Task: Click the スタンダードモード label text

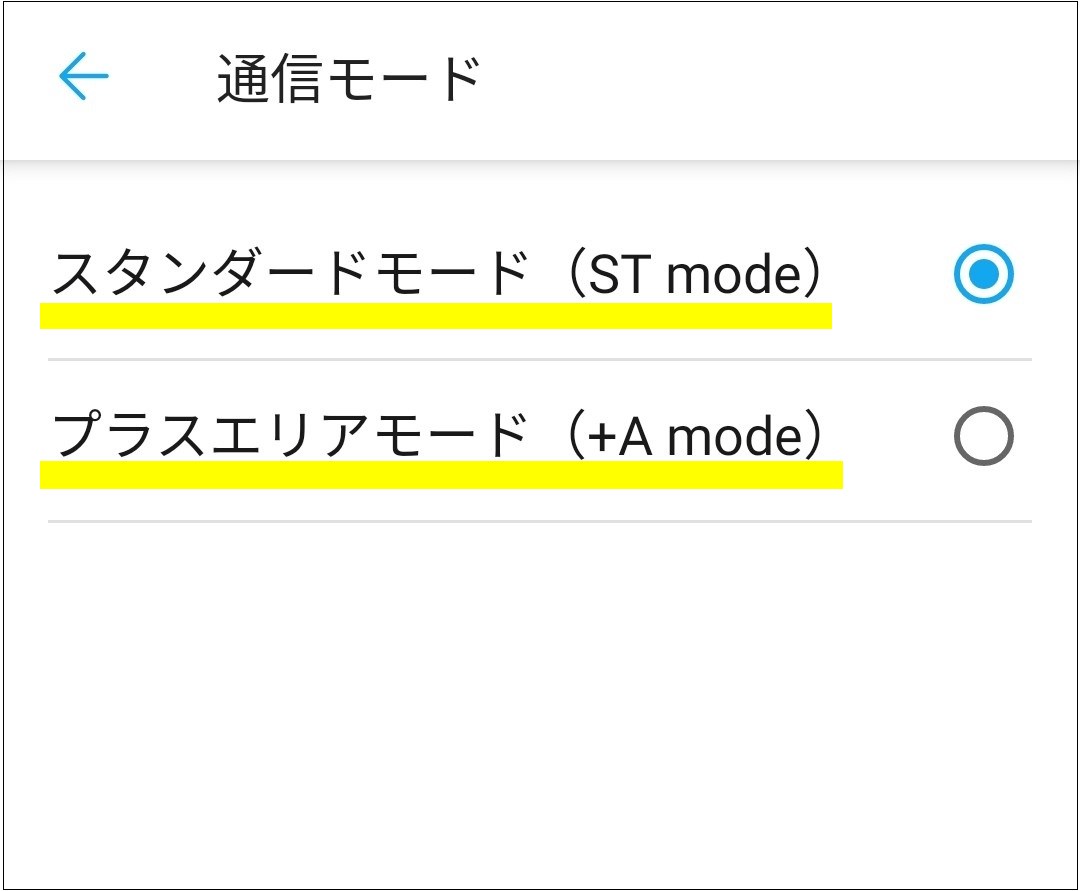Action: point(290,274)
